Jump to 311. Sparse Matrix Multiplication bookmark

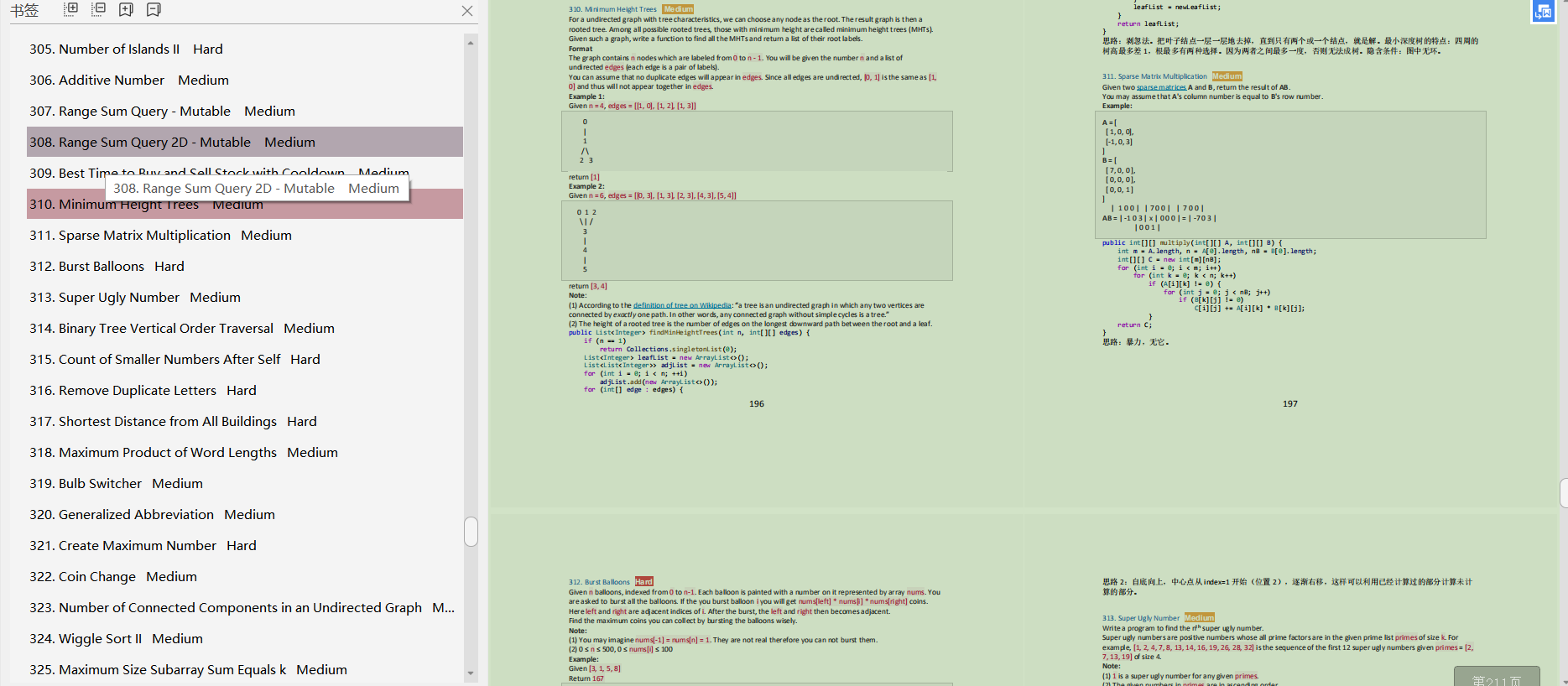pos(245,235)
